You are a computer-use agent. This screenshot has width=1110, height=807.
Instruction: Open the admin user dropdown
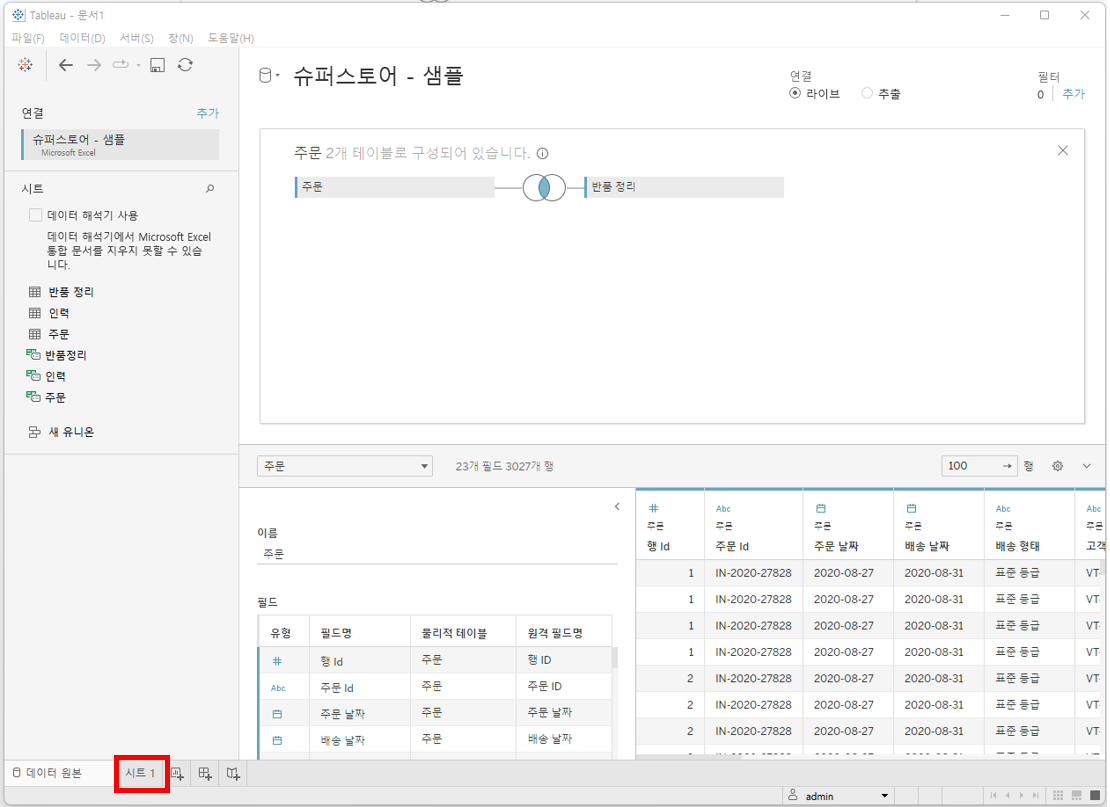838,796
